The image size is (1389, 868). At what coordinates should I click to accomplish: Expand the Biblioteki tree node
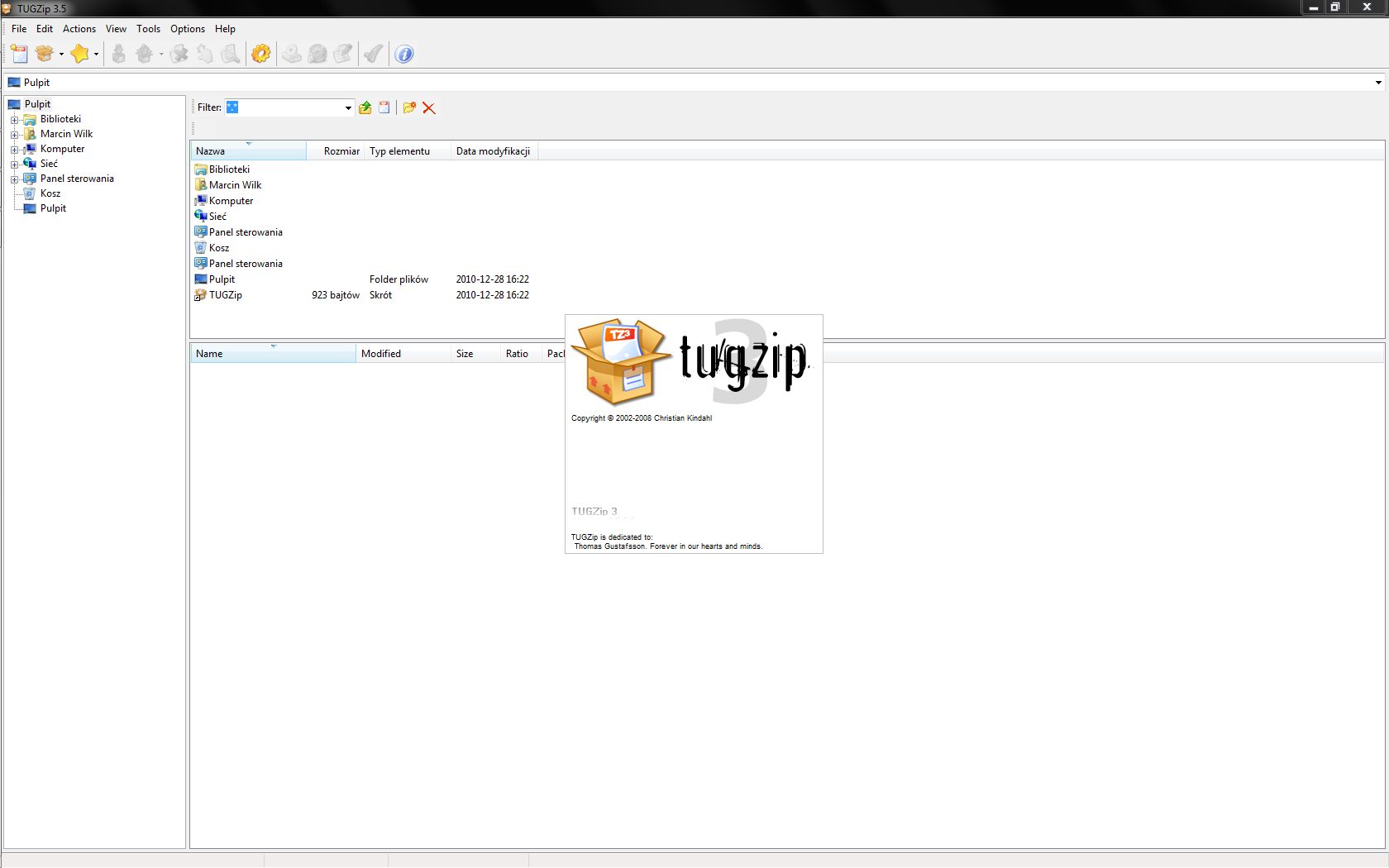pyautogui.click(x=14, y=120)
